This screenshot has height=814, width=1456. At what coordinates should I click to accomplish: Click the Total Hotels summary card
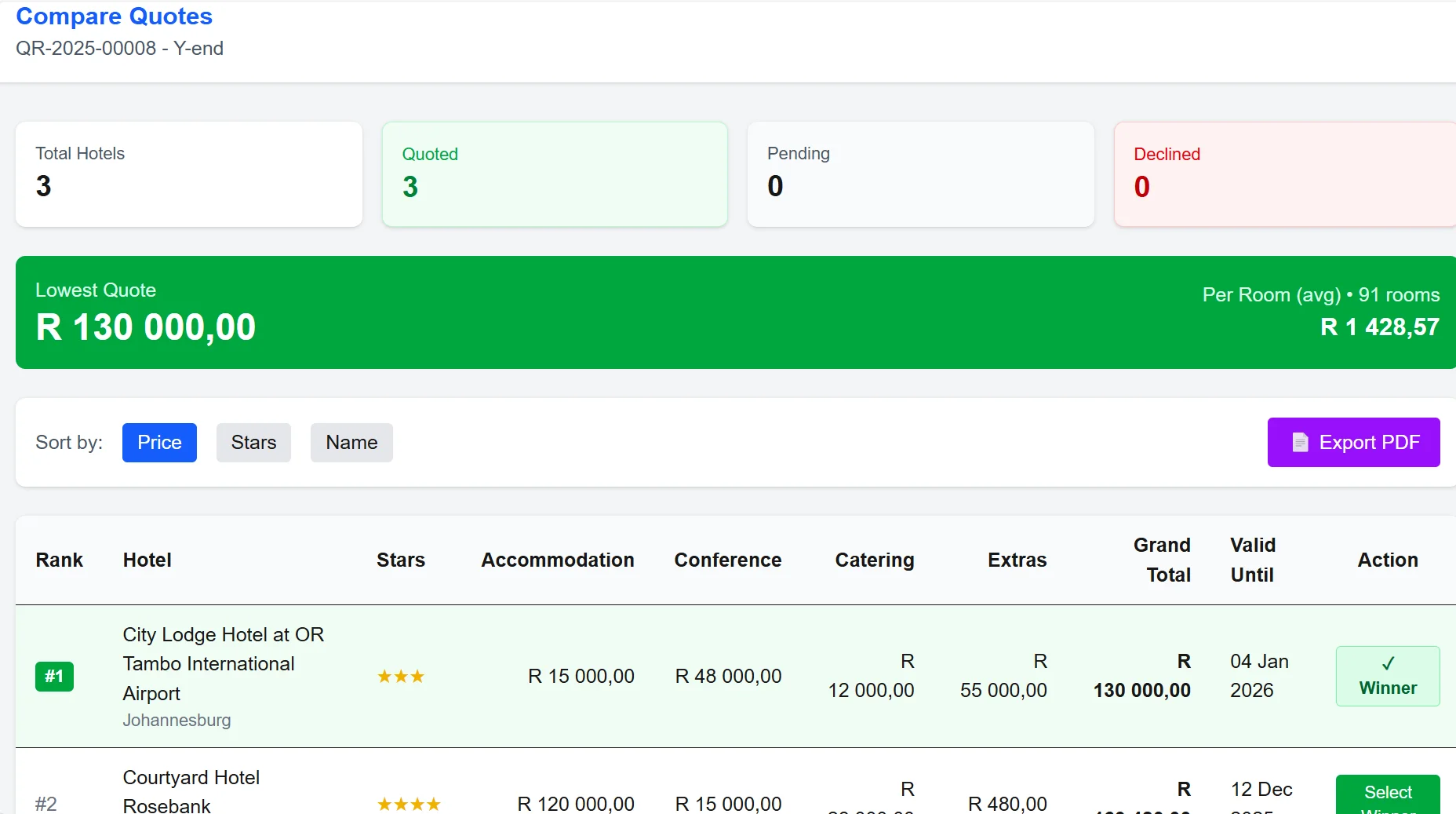[x=189, y=174]
